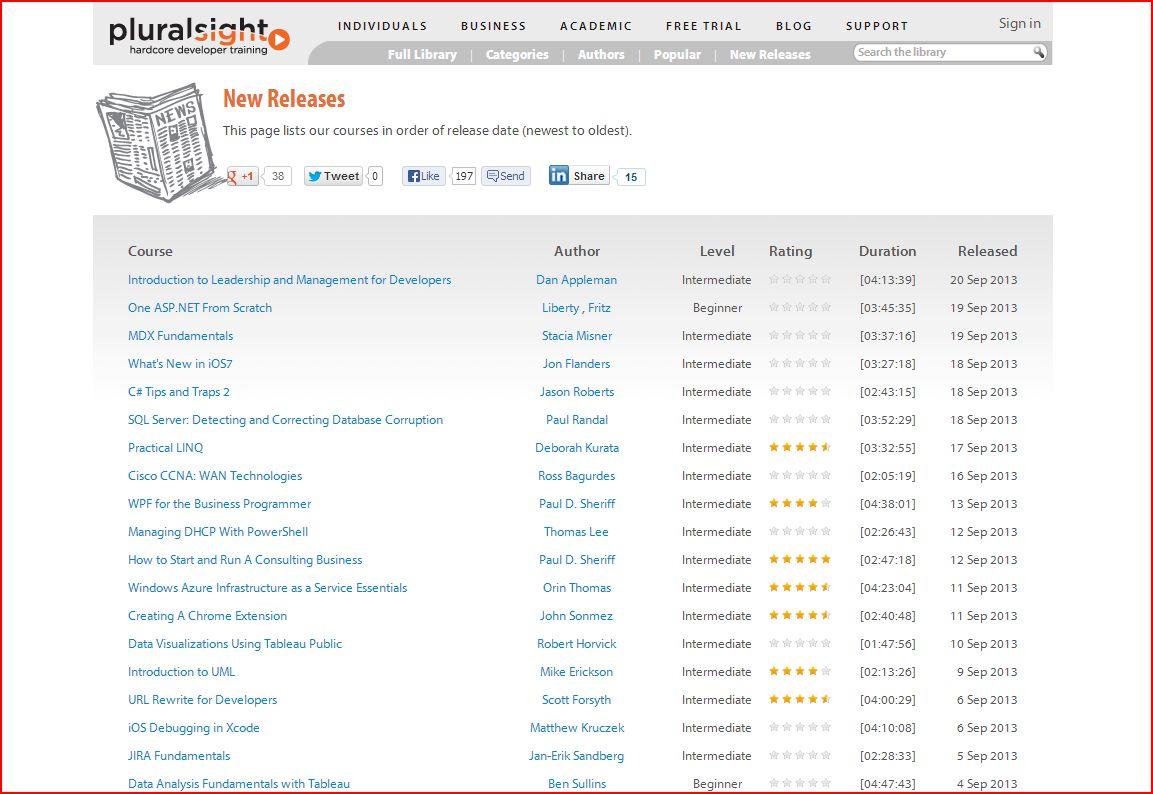The image size is (1153, 794).
Task: Open Introduction to UML course
Action: 182,671
